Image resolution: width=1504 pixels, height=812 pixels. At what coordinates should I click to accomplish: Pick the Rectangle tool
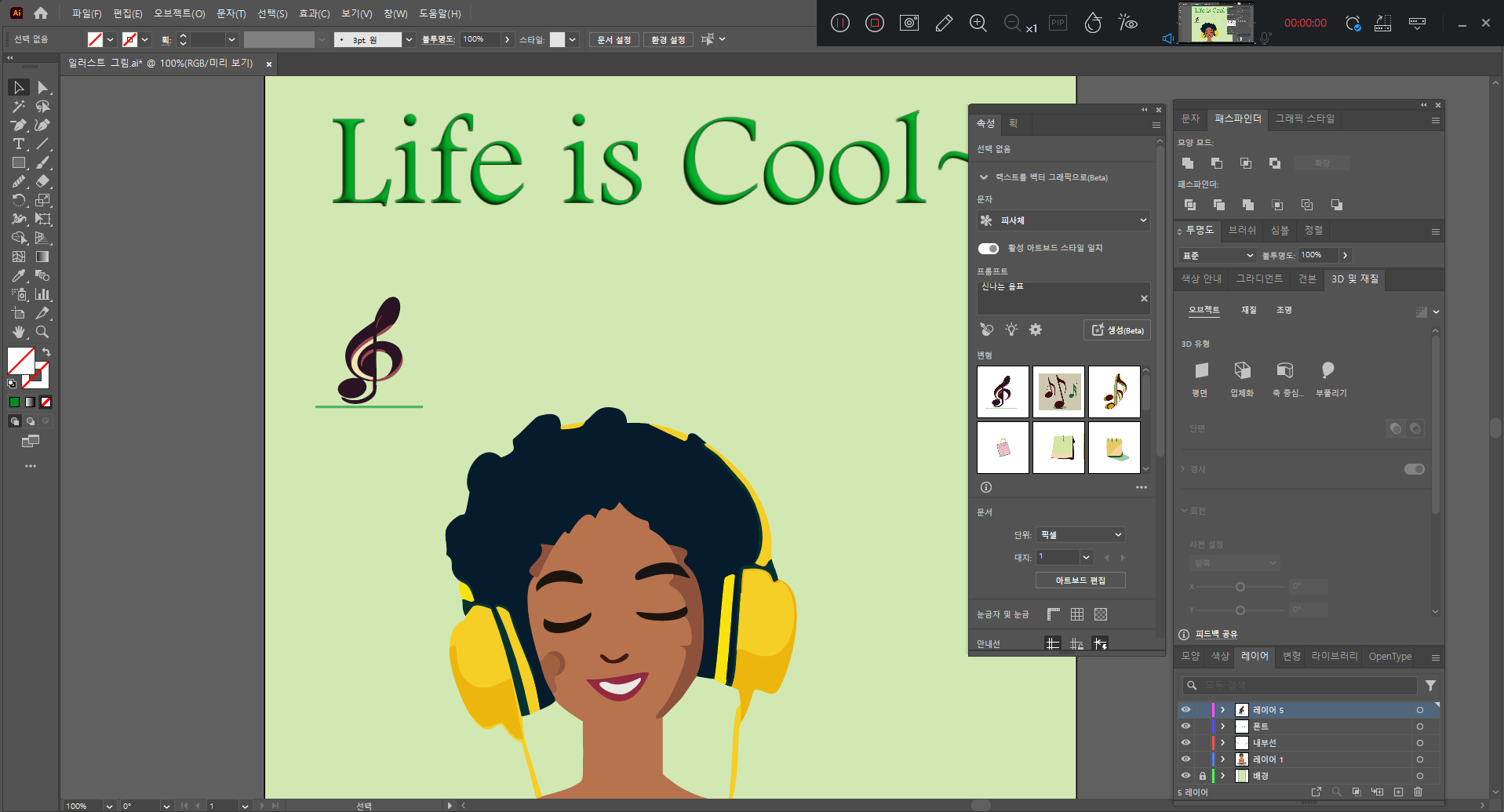[18, 163]
